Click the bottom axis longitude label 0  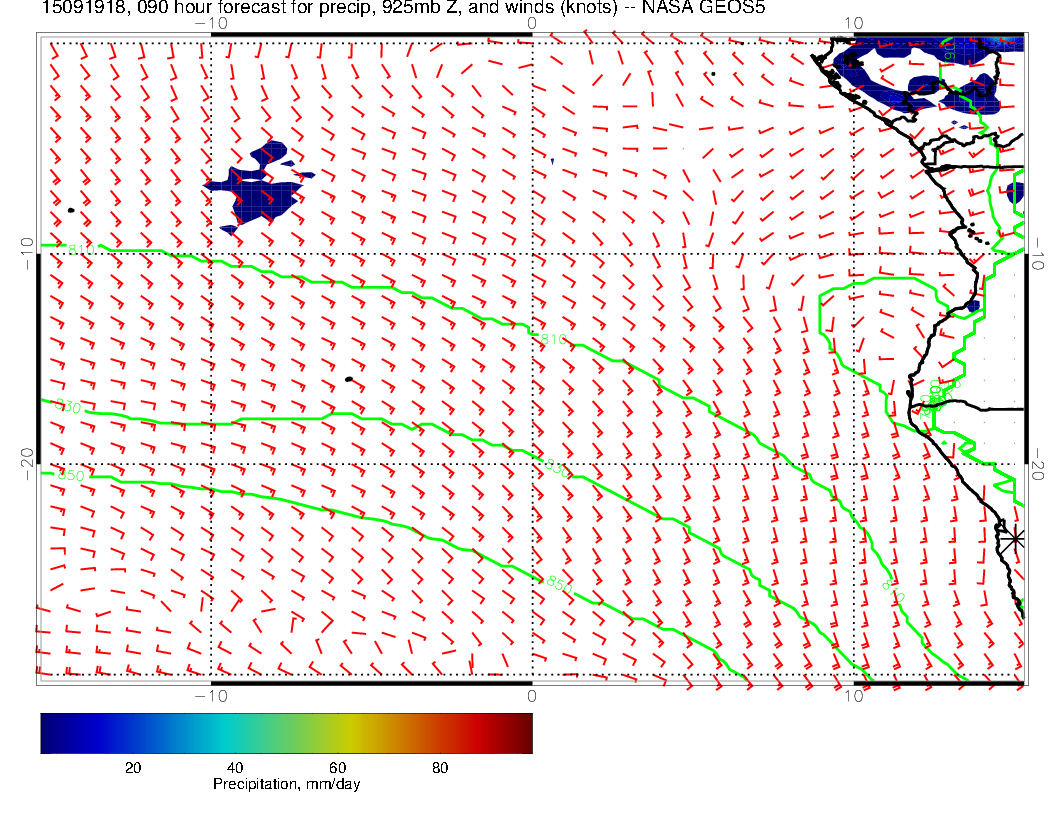point(531,696)
